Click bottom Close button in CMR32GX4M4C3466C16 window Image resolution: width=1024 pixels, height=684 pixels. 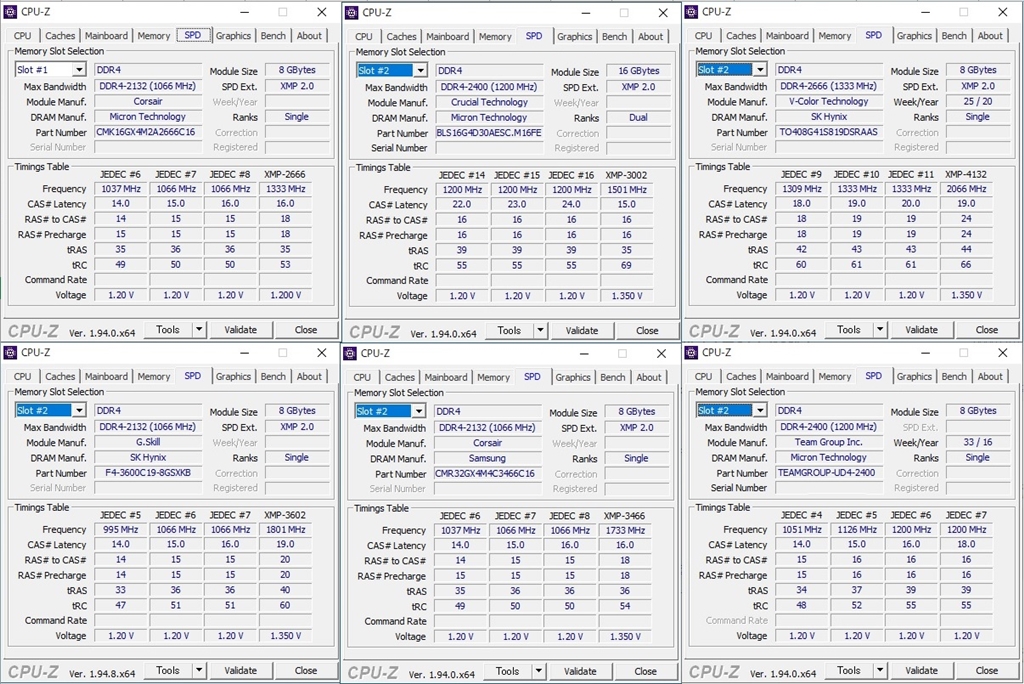pos(645,671)
